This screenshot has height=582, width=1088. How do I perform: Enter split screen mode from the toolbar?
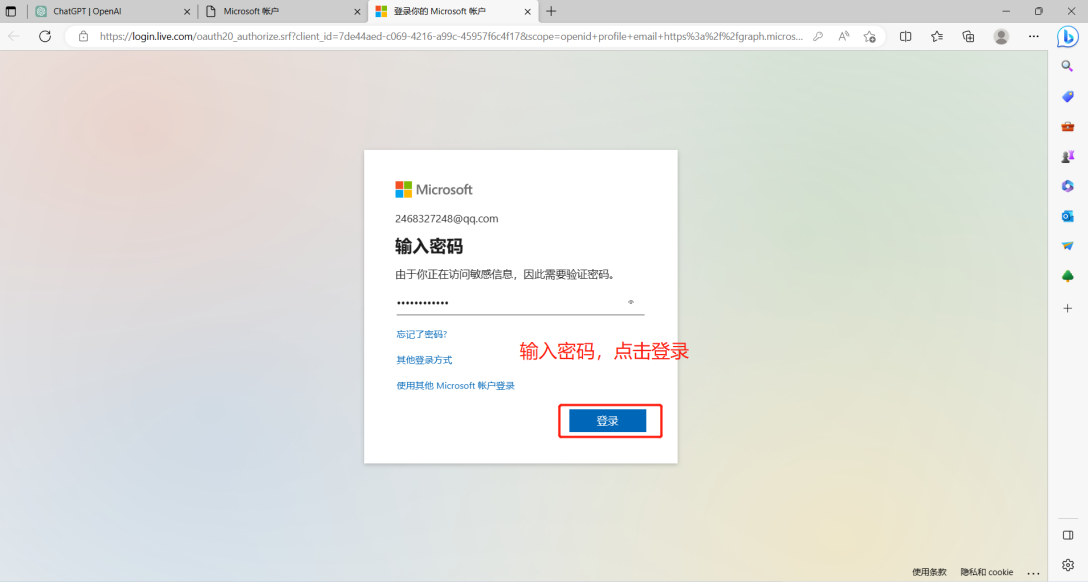pos(907,36)
